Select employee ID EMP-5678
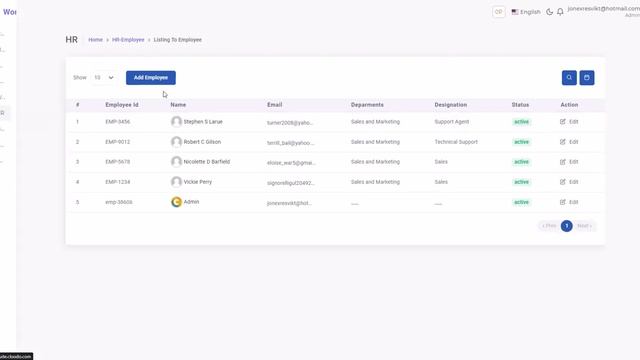Image resolution: width=640 pixels, height=360 pixels. 118,162
